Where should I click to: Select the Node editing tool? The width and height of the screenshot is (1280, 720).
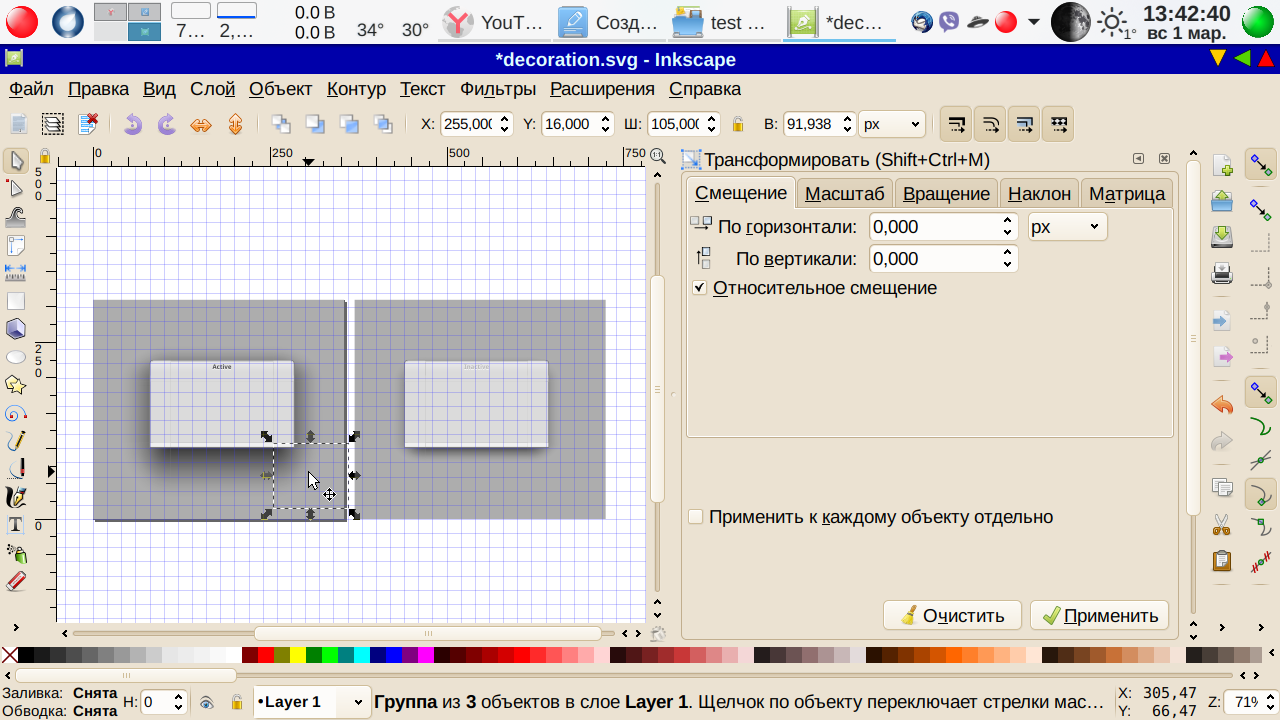[x=16, y=189]
